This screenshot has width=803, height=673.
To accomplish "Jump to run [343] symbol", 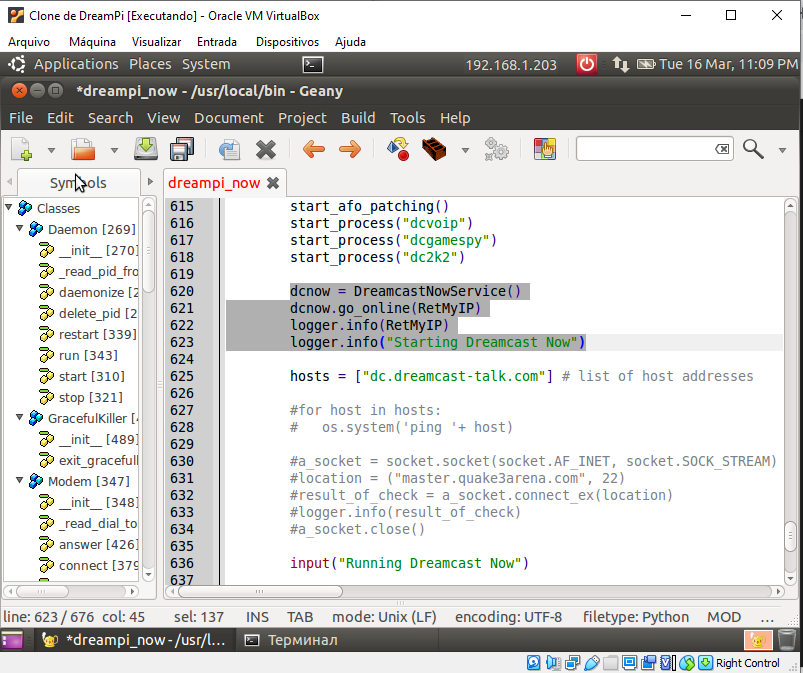I will point(88,355).
